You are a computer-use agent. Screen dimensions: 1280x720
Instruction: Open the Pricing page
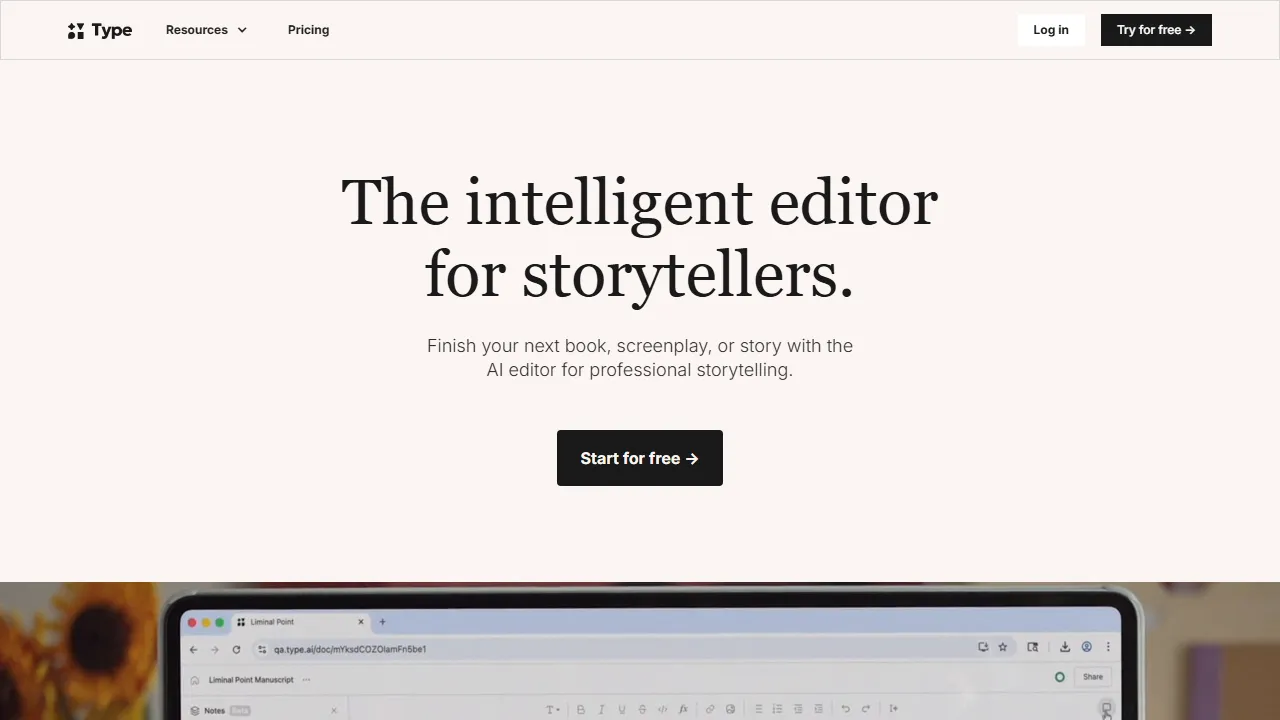[308, 30]
